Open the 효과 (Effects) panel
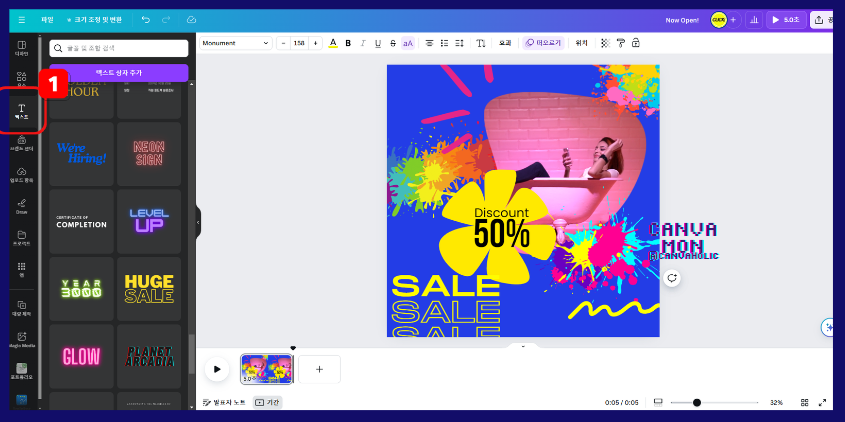 pyautogui.click(x=504, y=43)
